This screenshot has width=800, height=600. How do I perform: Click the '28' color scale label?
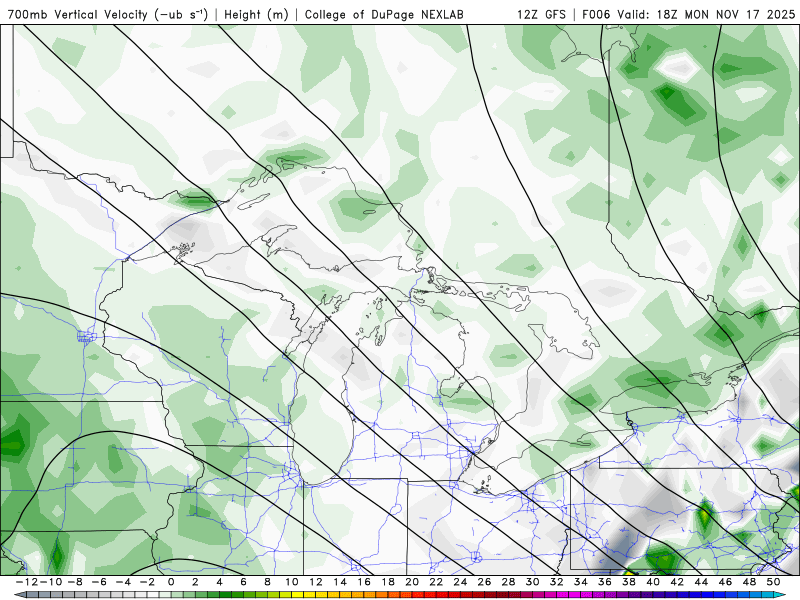point(508,582)
